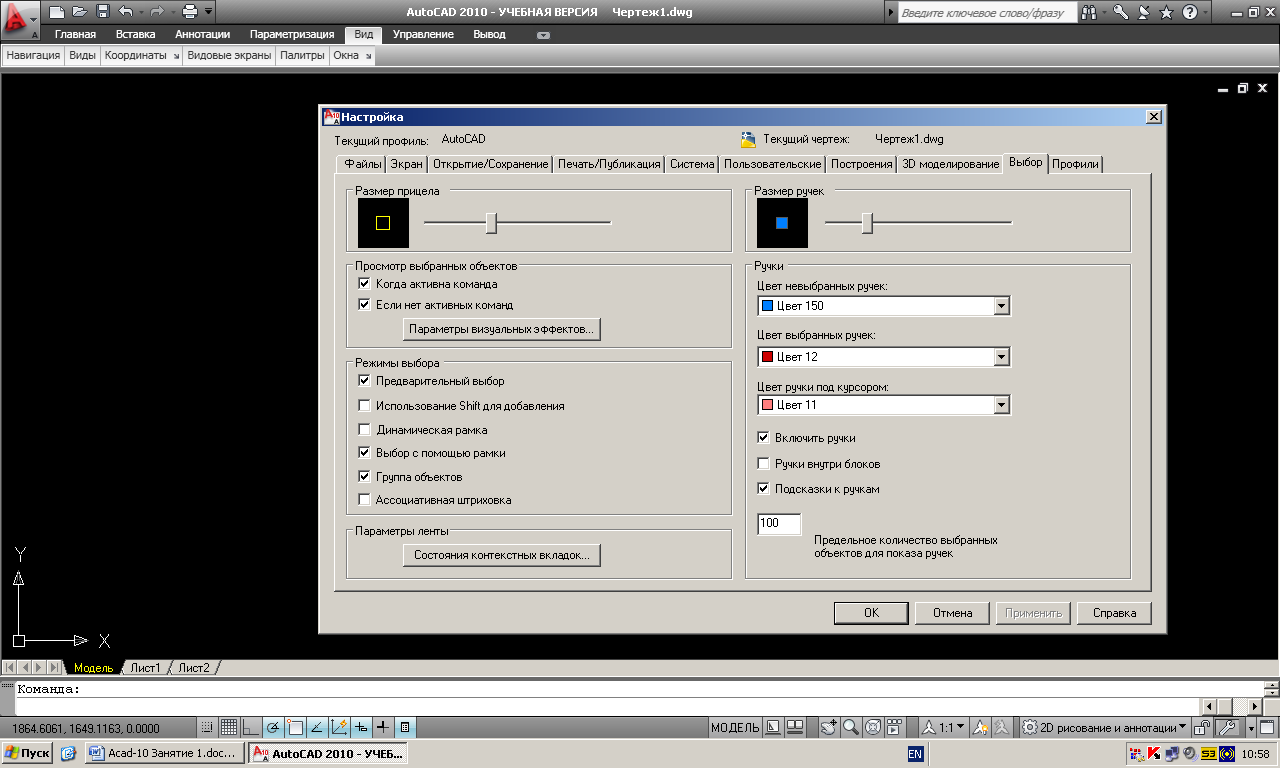The height and width of the screenshot is (768, 1280).
Task: Toggle Lineweight display icon in status bar
Action: pos(383,727)
